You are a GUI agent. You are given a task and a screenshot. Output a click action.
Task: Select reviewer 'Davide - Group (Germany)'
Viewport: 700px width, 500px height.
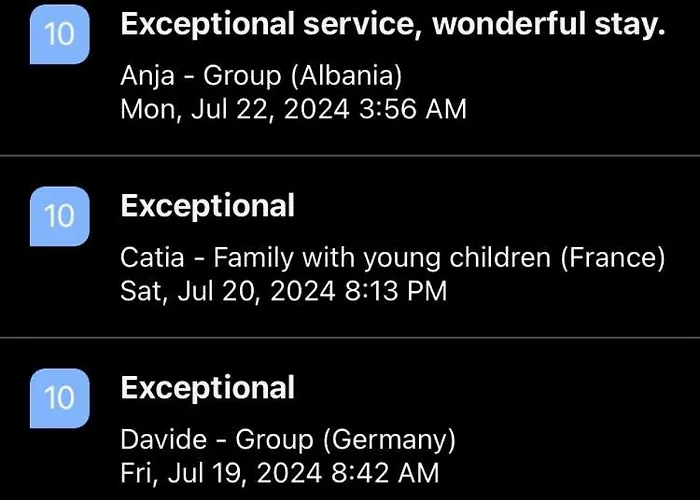click(x=288, y=440)
